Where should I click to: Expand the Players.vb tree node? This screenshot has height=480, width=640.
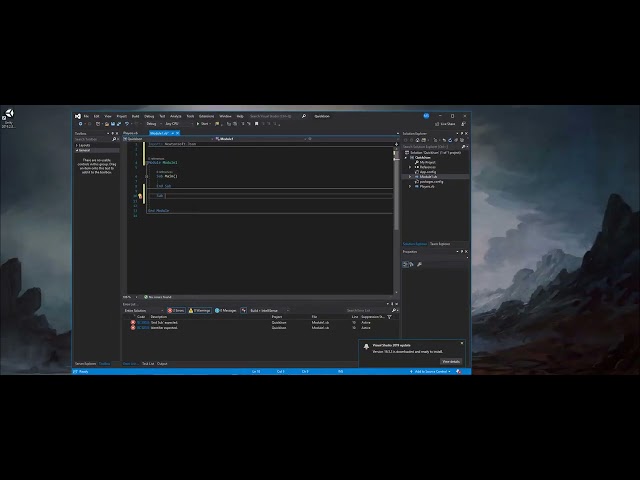coord(410,187)
